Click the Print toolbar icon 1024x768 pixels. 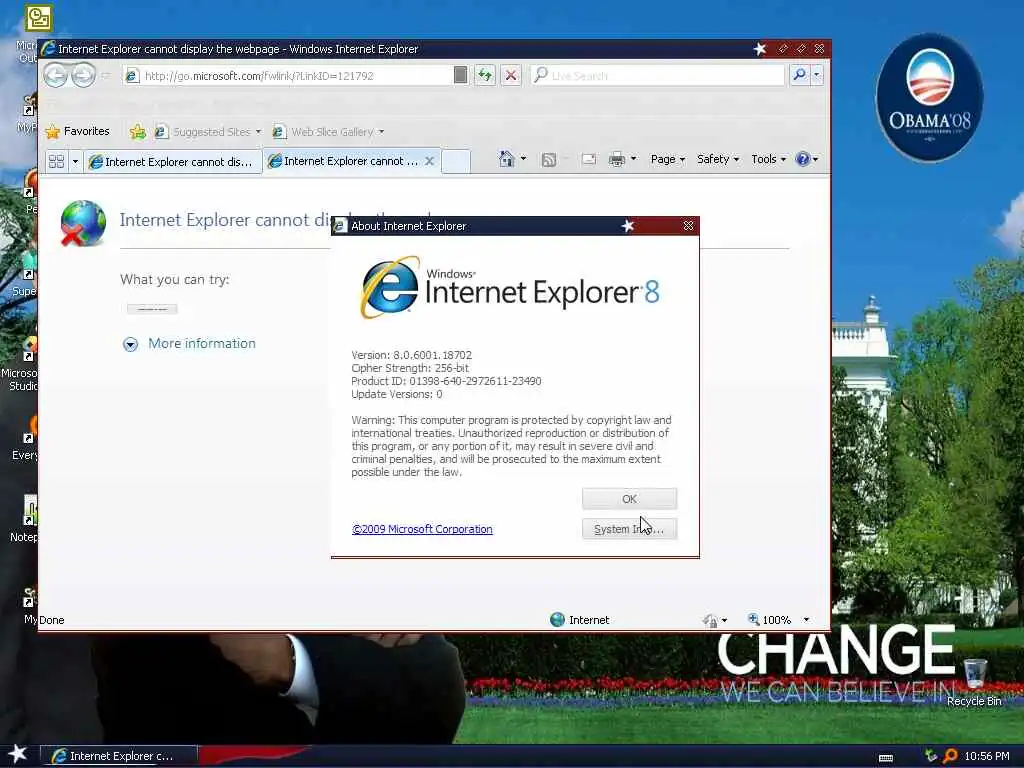coord(616,159)
